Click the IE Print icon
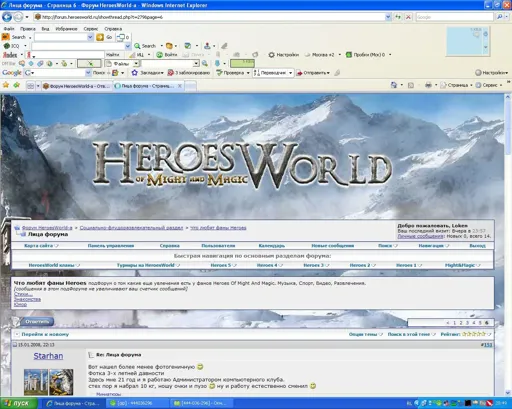 pyautogui.click(x=428, y=85)
